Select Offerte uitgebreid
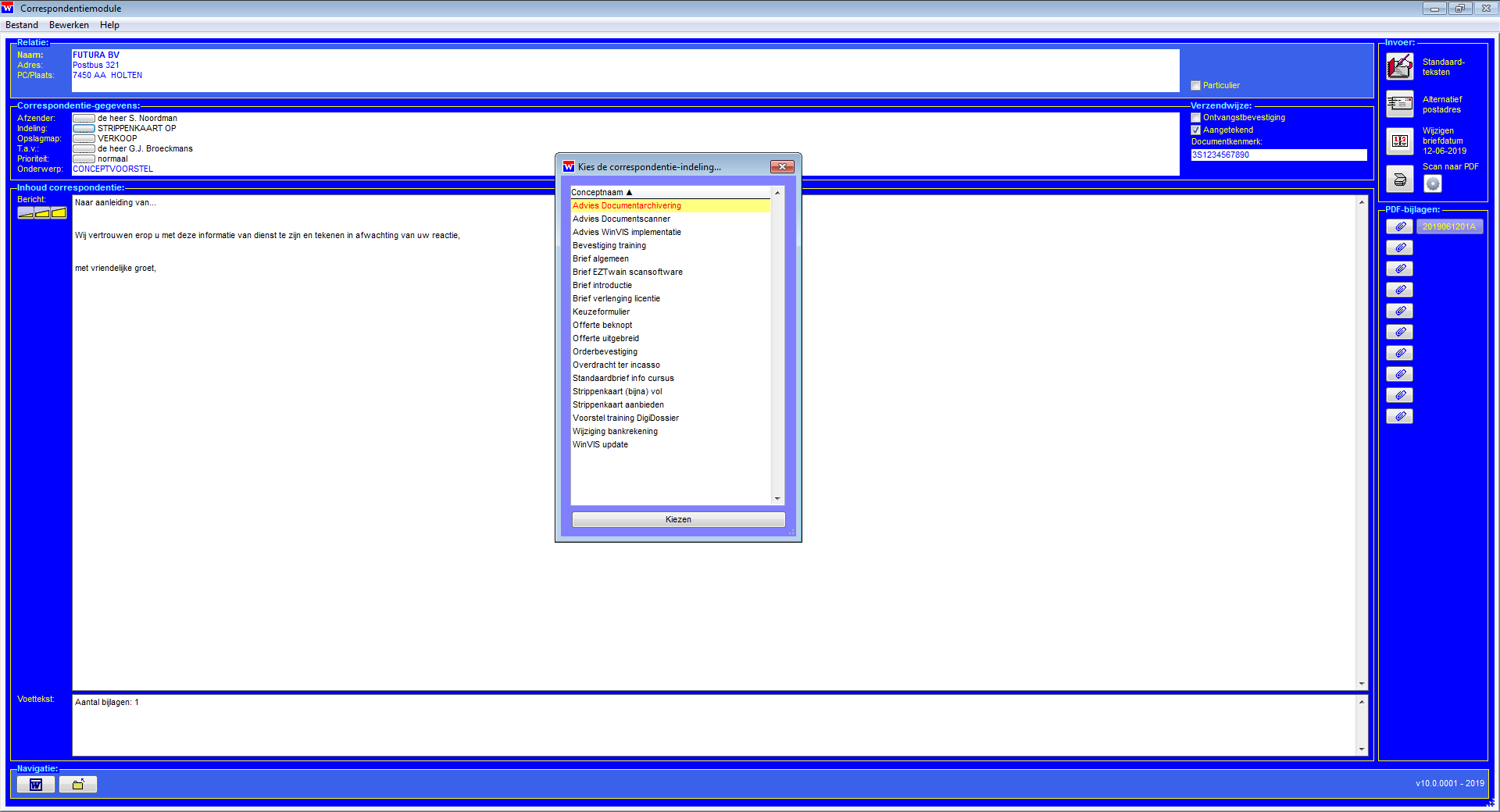This screenshot has height=812, width=1500. coord(670,339)
